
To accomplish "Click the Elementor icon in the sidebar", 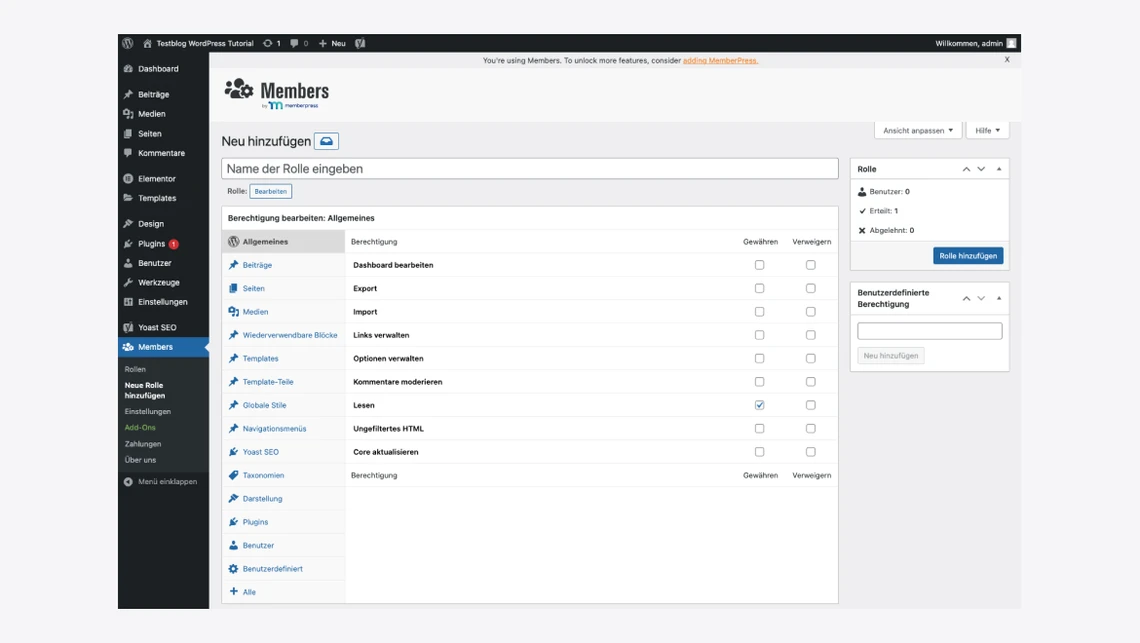I will tap(128, 179).
